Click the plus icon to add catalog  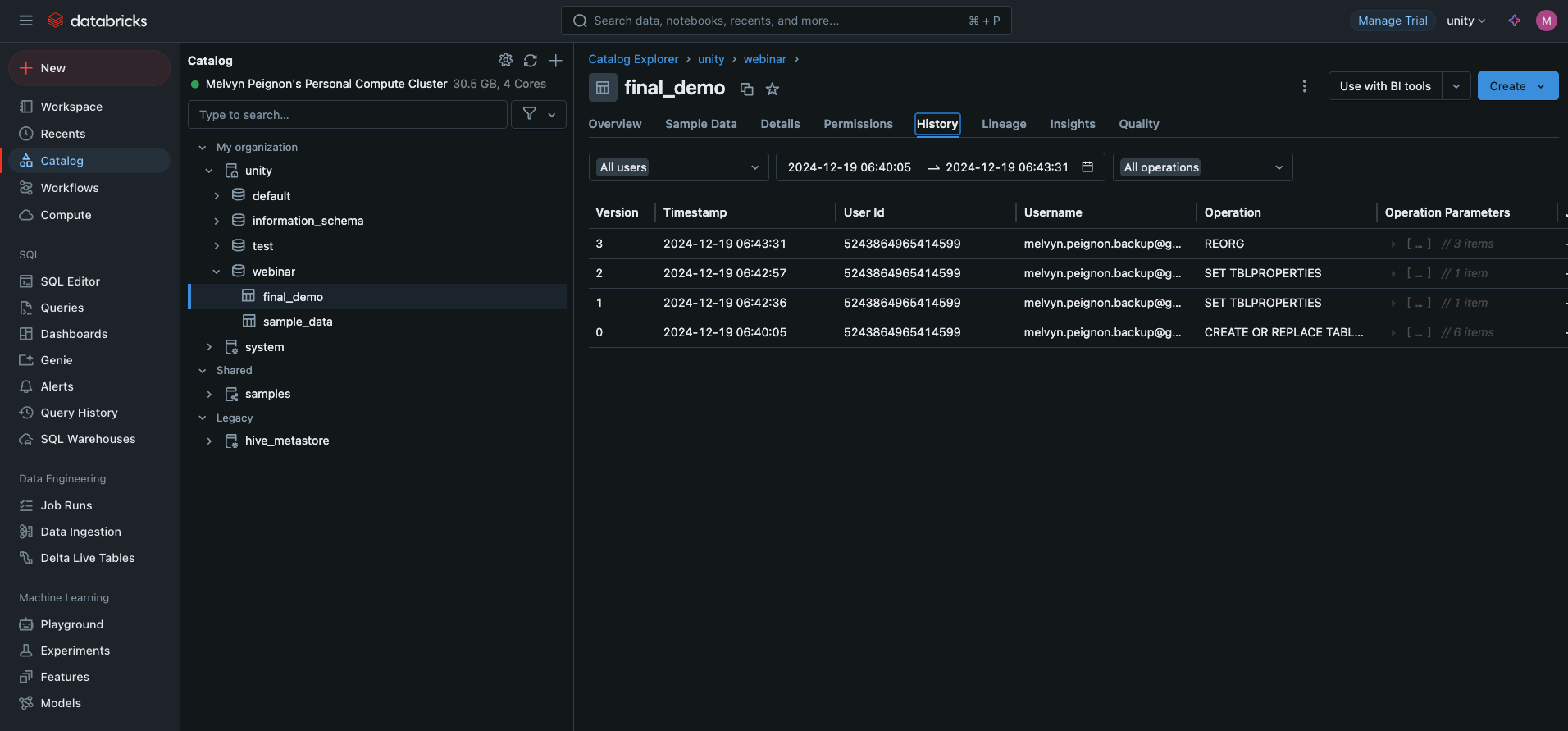tap(556, 60)
